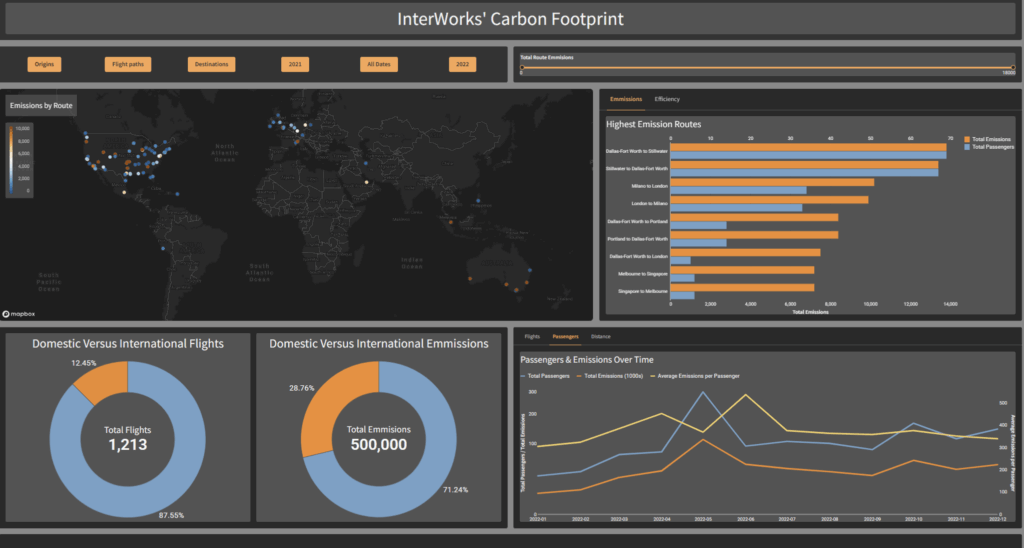The image size is (1024, 548).
Task: Select orange bar for Melbourne to Singapore
Action: (743, 270)
